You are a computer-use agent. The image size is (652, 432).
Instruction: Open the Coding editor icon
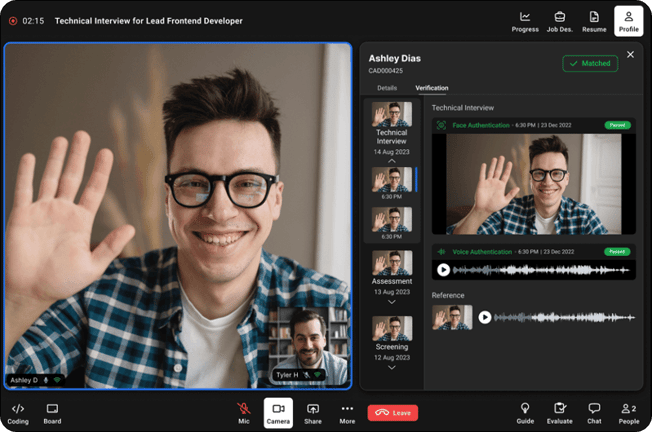click(x=18, y=409)
